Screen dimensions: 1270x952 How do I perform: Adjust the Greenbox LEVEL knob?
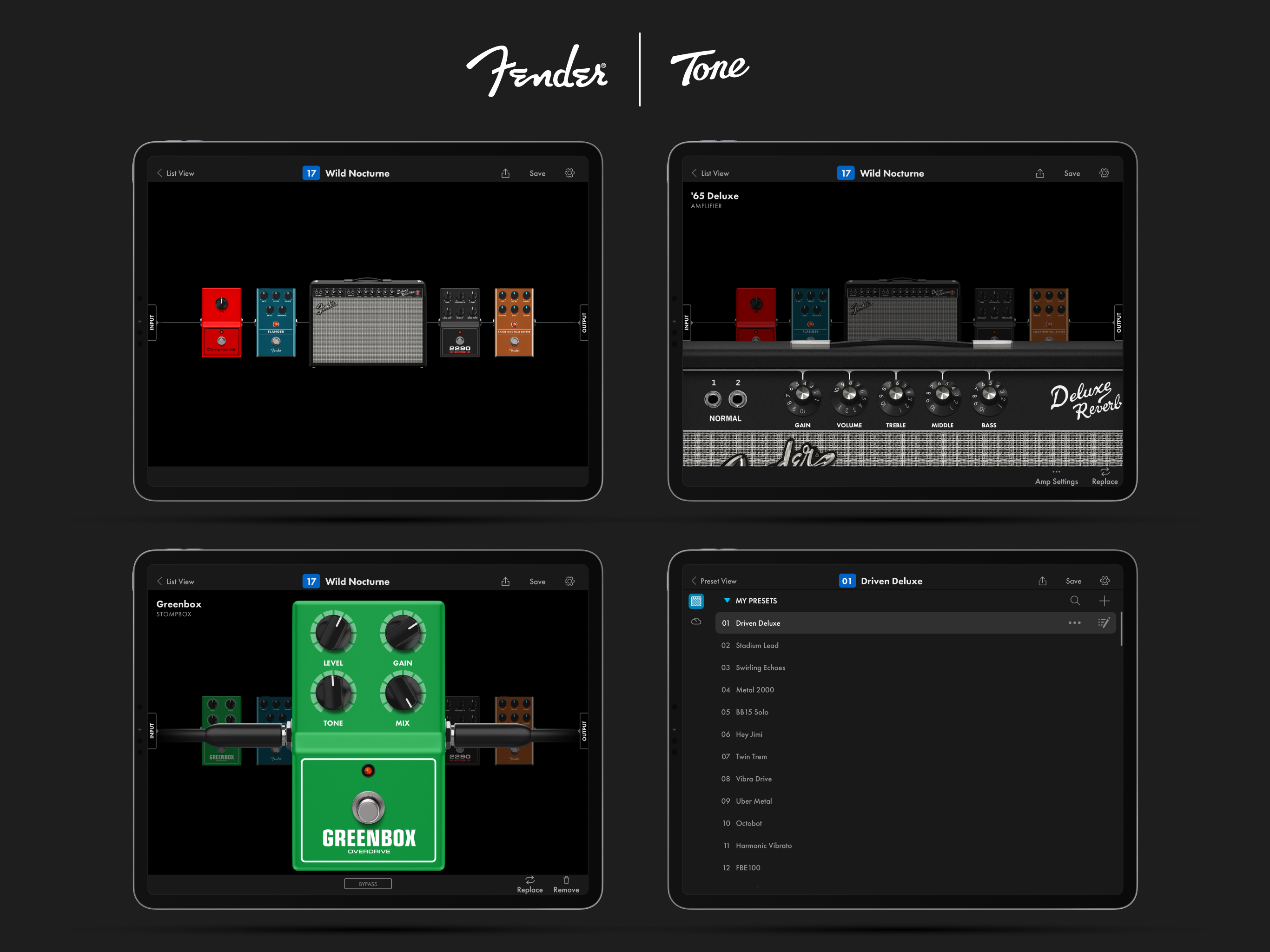tap(333, 632)
